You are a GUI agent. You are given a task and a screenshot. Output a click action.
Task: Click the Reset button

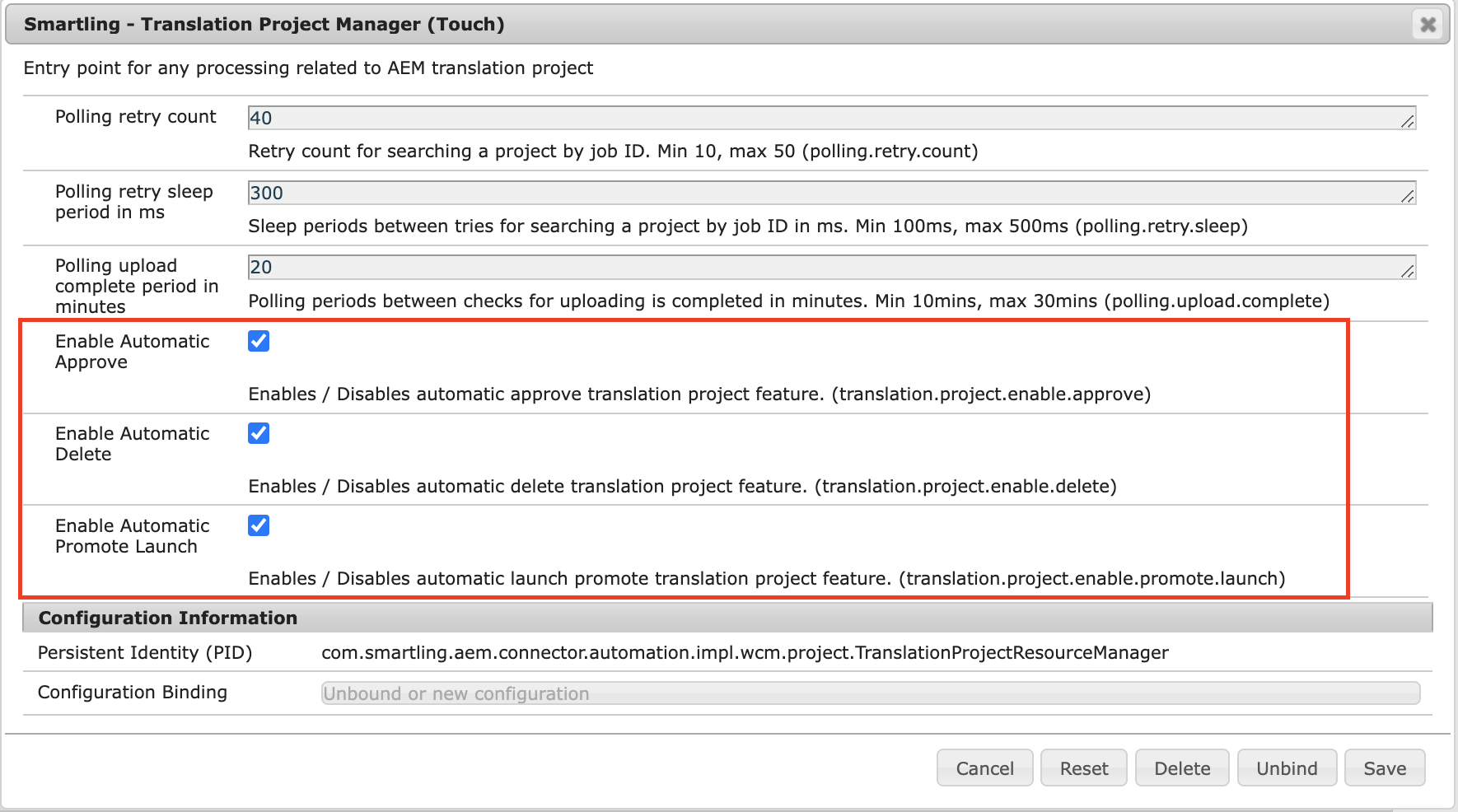1084,768
